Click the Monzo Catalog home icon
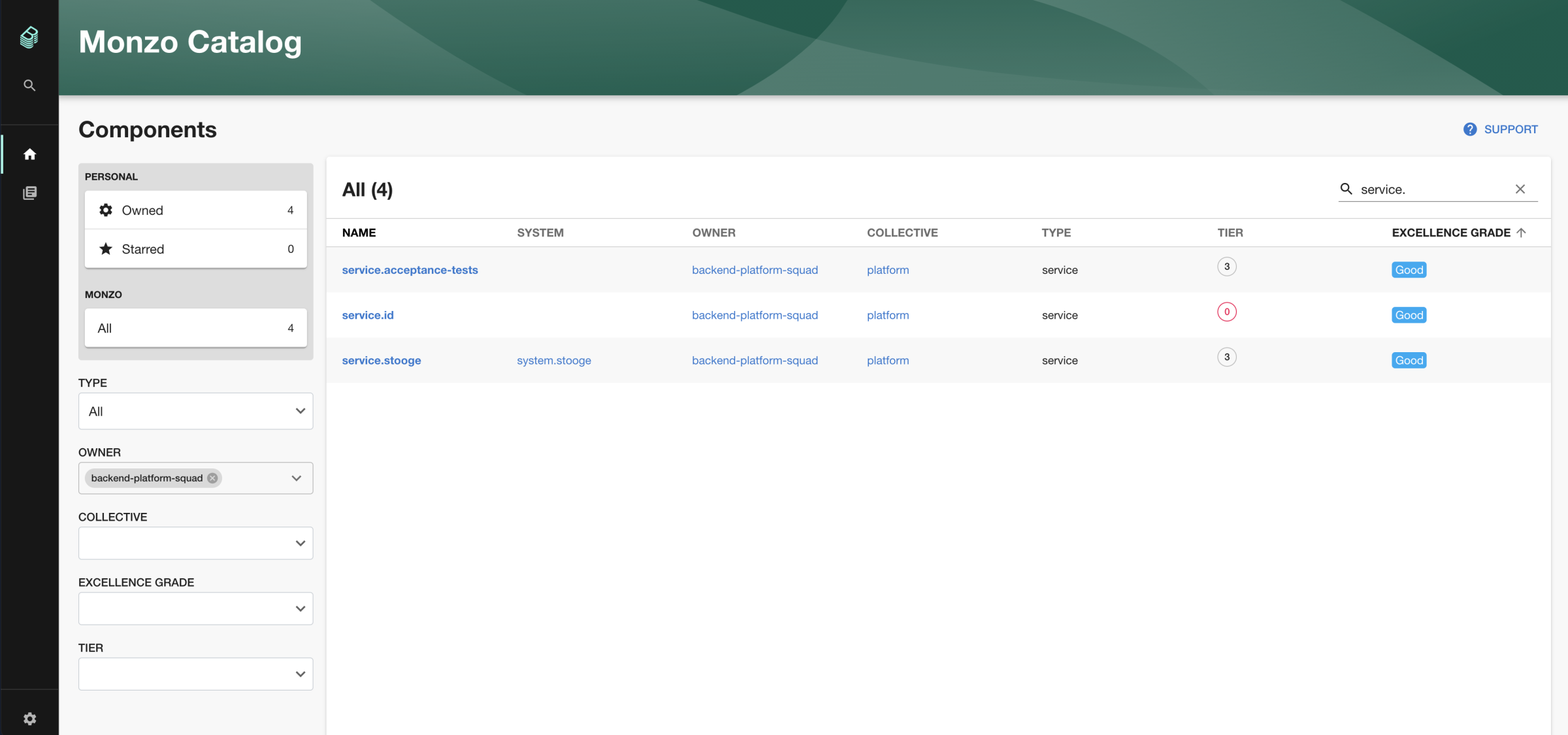 point(29,154)
